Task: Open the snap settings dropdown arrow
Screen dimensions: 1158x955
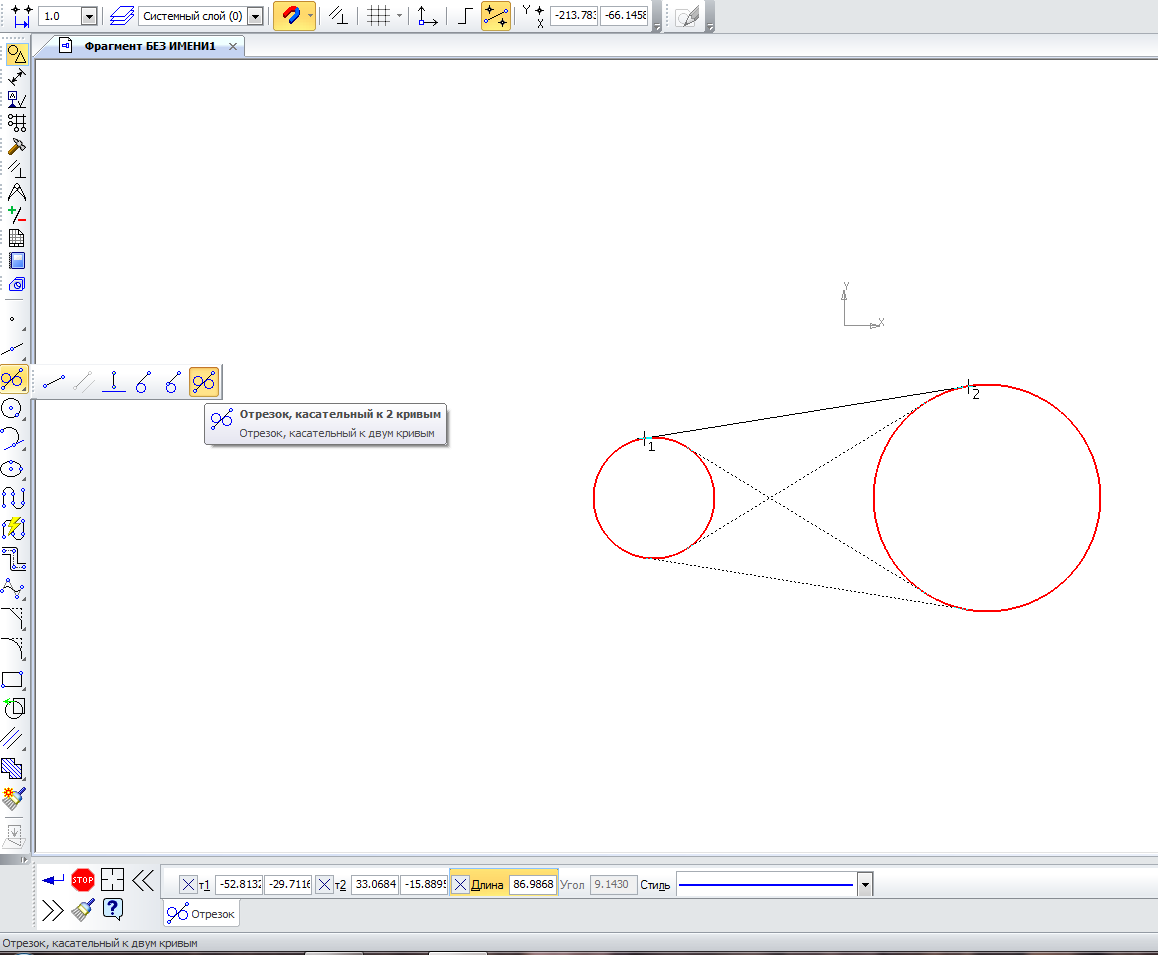Action: [x=311, y=16]
